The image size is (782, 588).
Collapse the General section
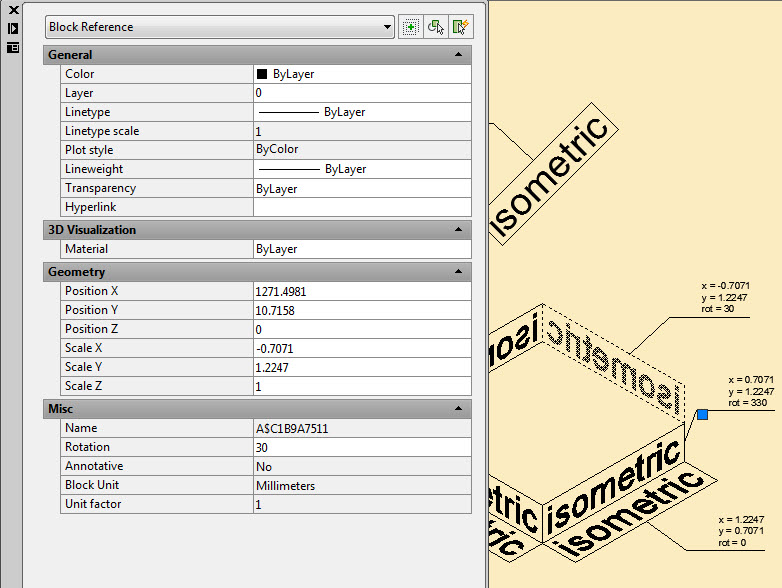click(458, 54)
